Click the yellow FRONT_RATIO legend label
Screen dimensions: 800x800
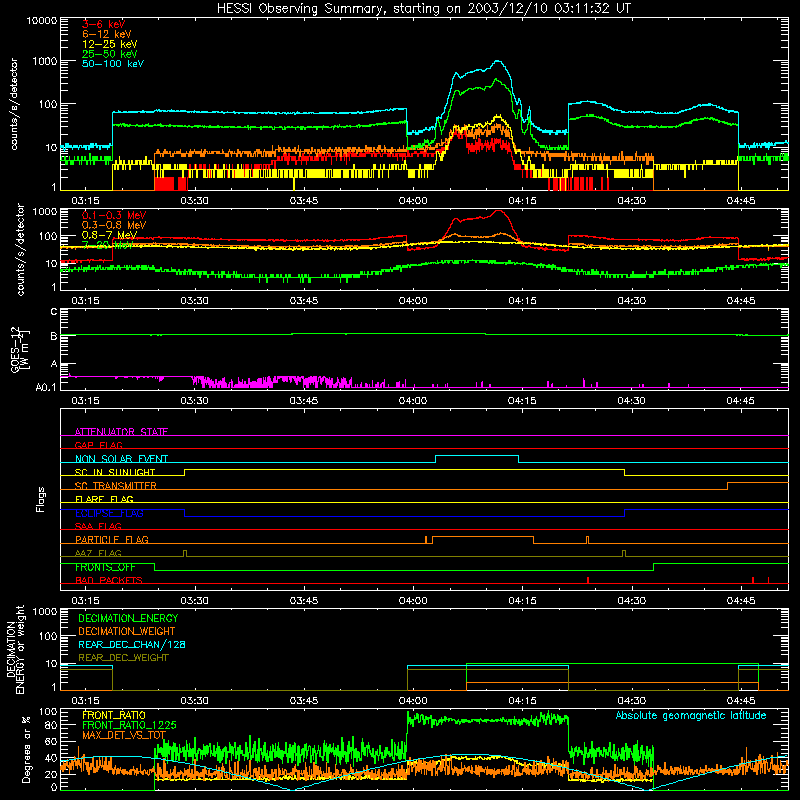[x=114, y=715]
